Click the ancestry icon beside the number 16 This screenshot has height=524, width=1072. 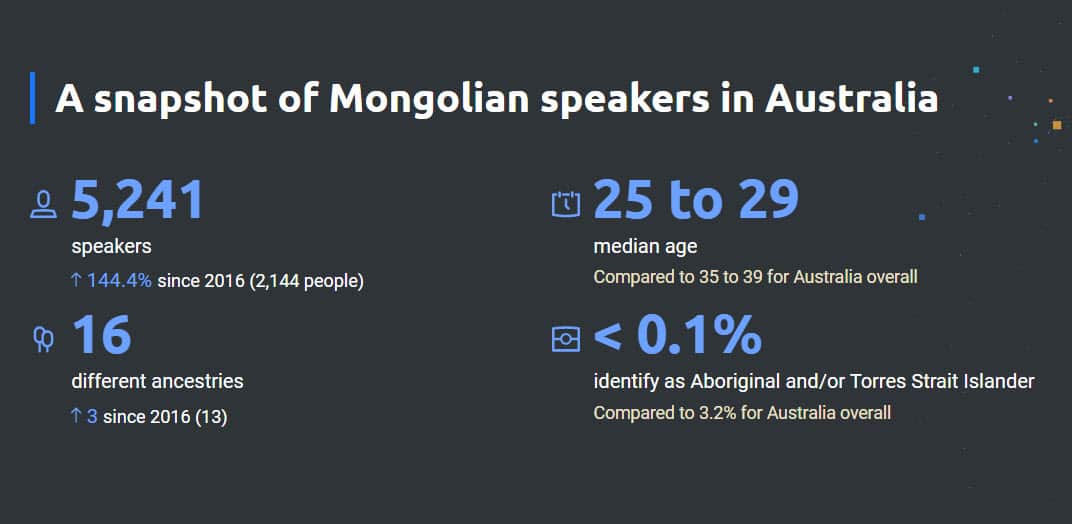43,340
